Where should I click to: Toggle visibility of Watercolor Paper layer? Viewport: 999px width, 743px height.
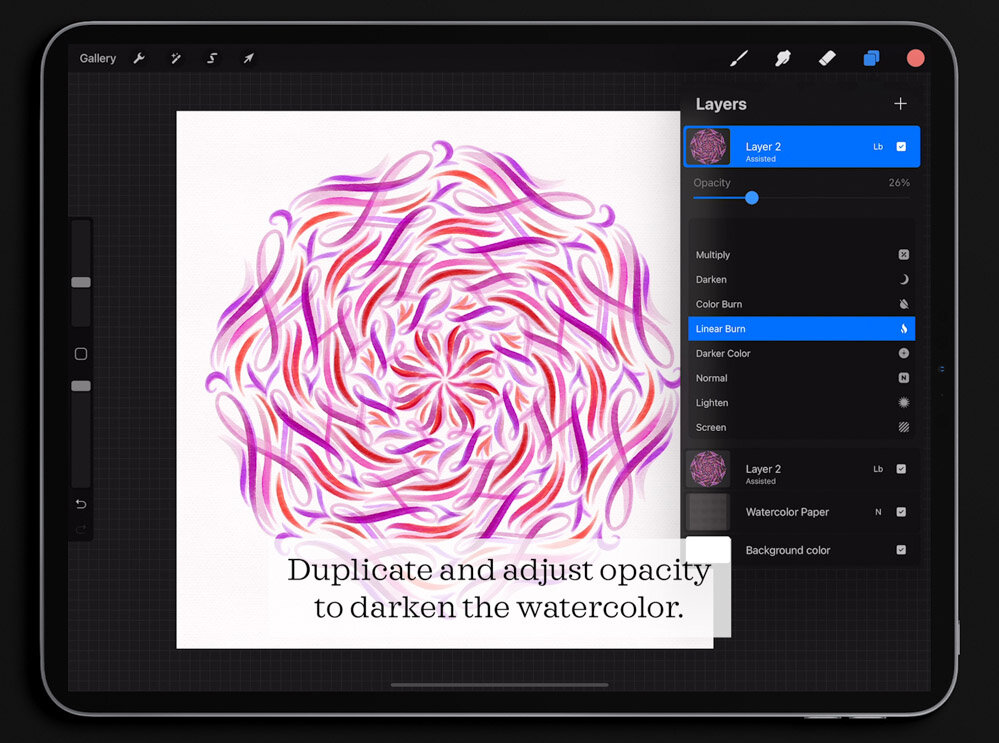point(901,512)
